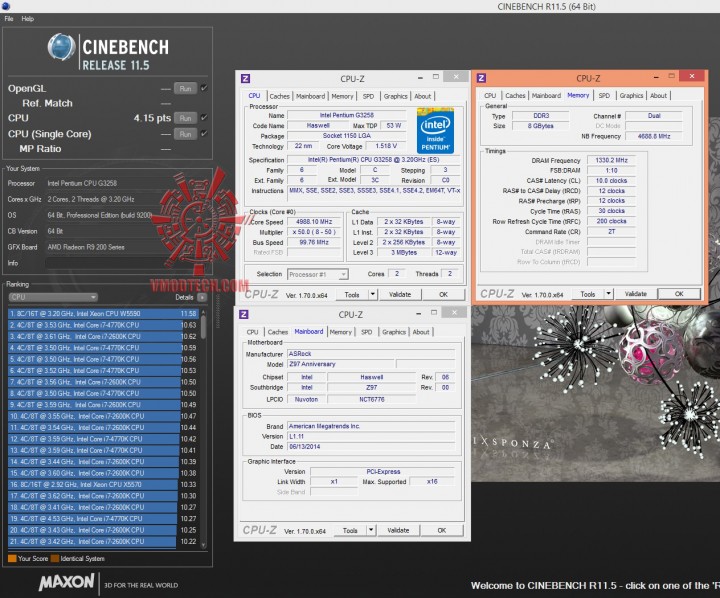This screenshot has width=720, height=598.
Task: Click the CPU score 4.15 pts
Action: [152, 118]
